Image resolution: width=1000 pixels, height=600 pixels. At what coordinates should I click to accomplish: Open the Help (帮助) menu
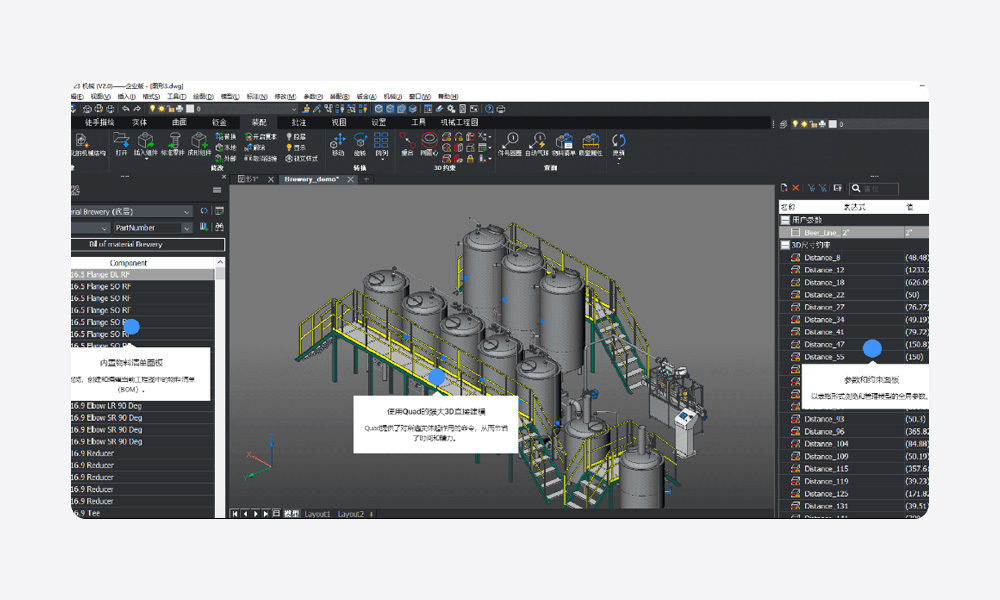click(448, 96)
